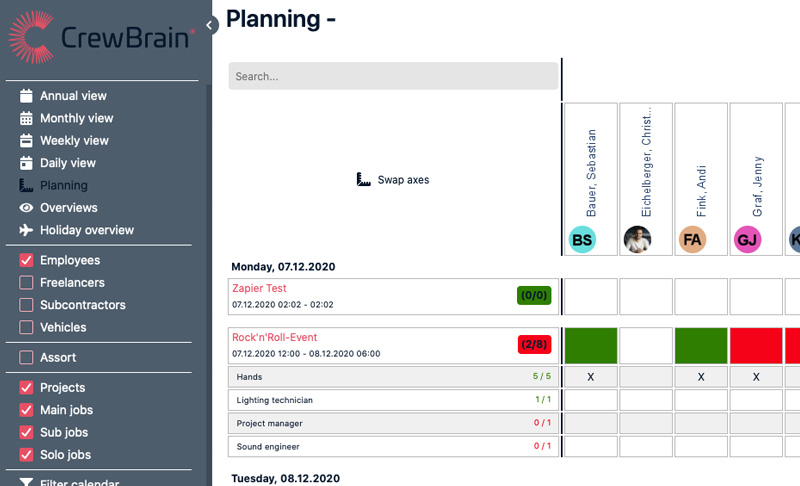800x486 pixels.
Task: Click into the Search field
Action: point(393,76)
